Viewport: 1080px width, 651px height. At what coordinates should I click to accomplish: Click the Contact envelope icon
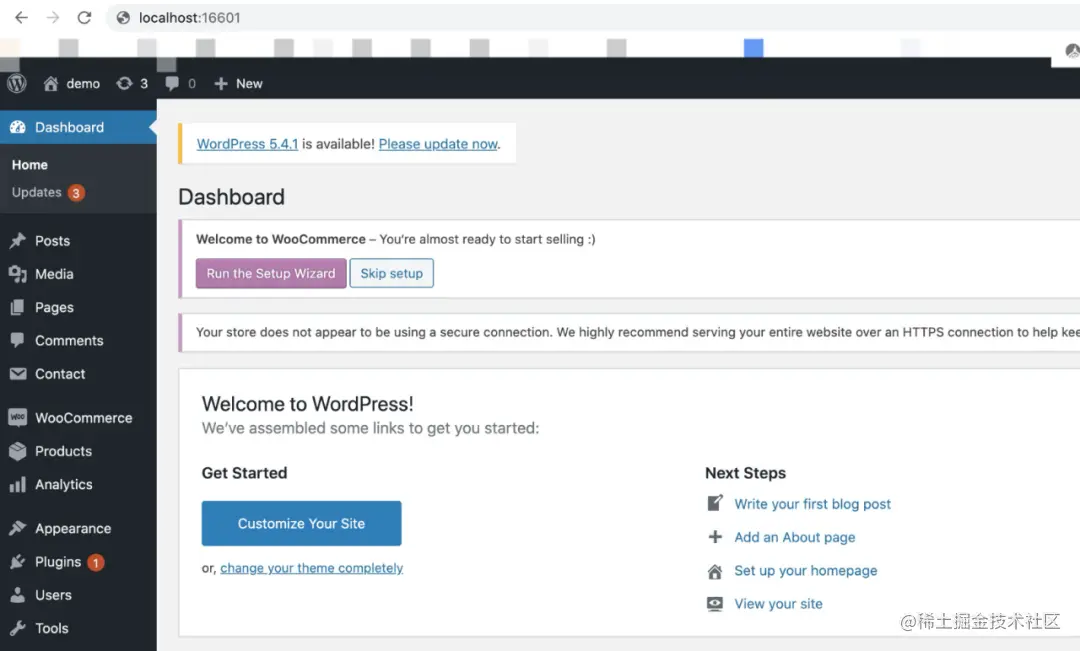[x=18, y=373]
